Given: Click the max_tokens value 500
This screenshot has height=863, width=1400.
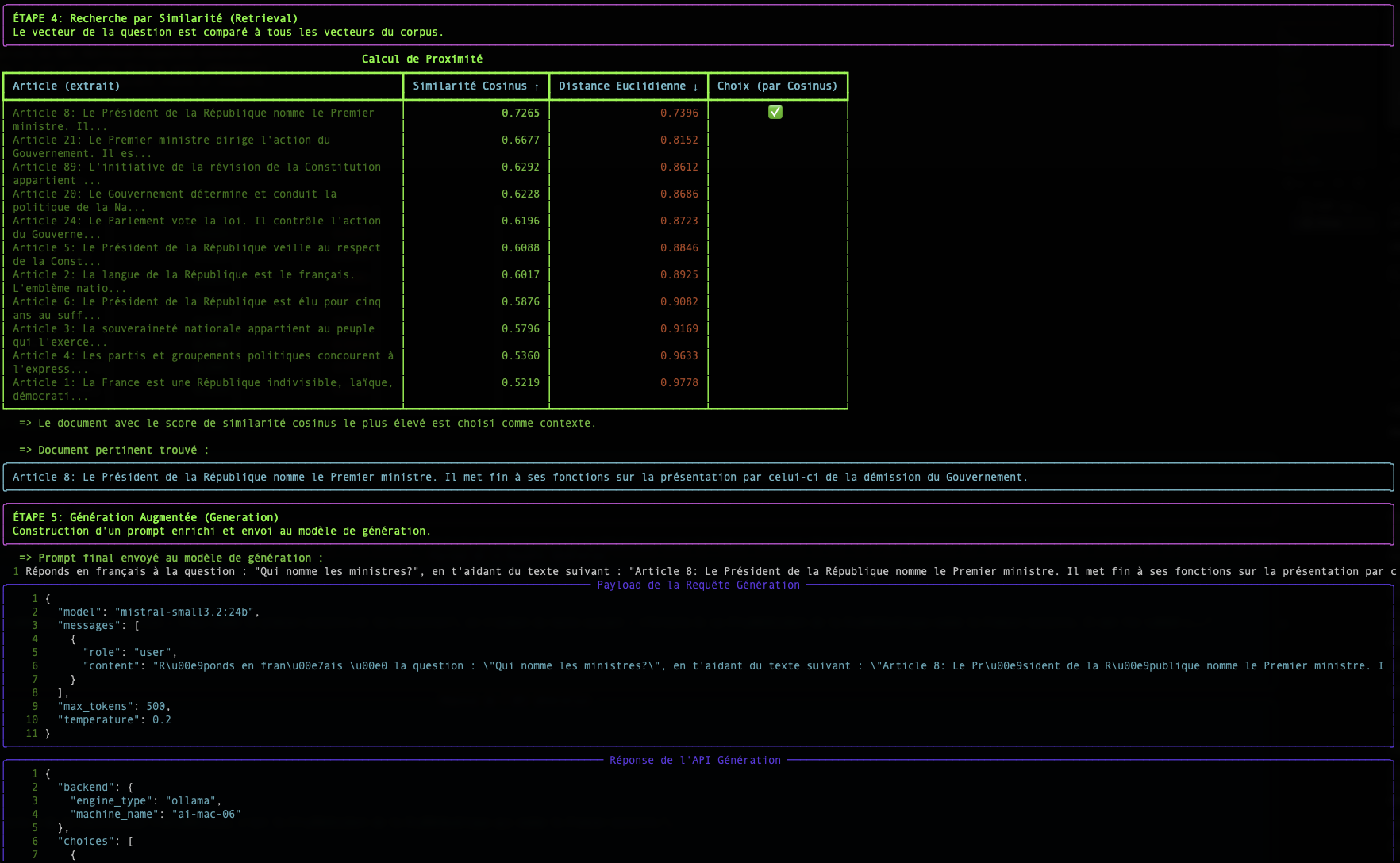Looking at the screenshot, I should 156,707.
